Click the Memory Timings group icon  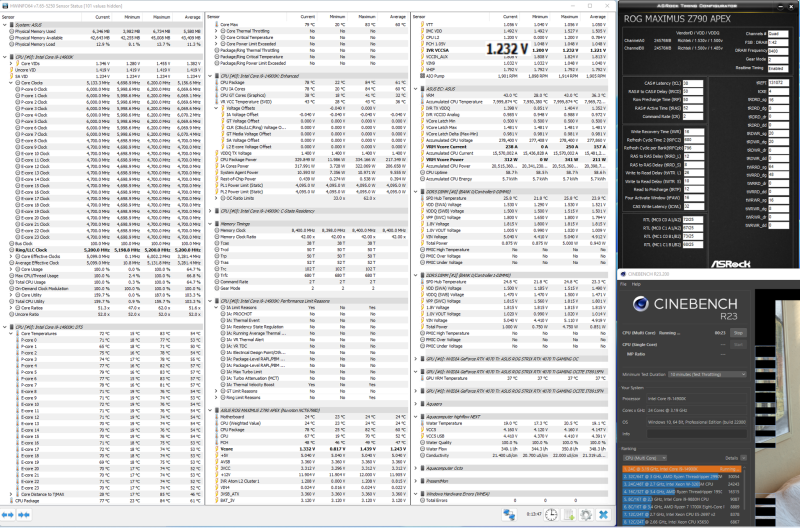coord(217,224)
